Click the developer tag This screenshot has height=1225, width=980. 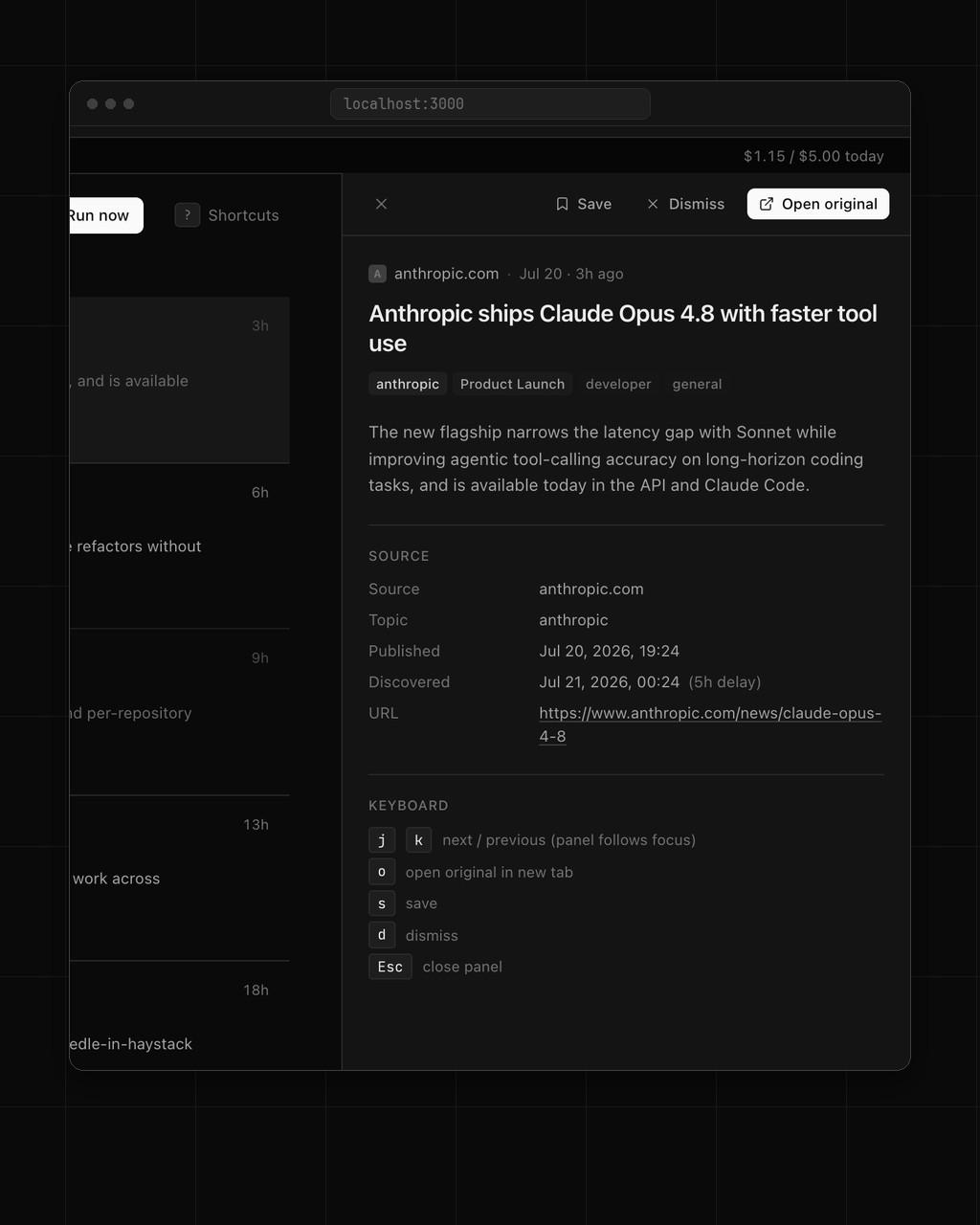[x=618, y=384]
